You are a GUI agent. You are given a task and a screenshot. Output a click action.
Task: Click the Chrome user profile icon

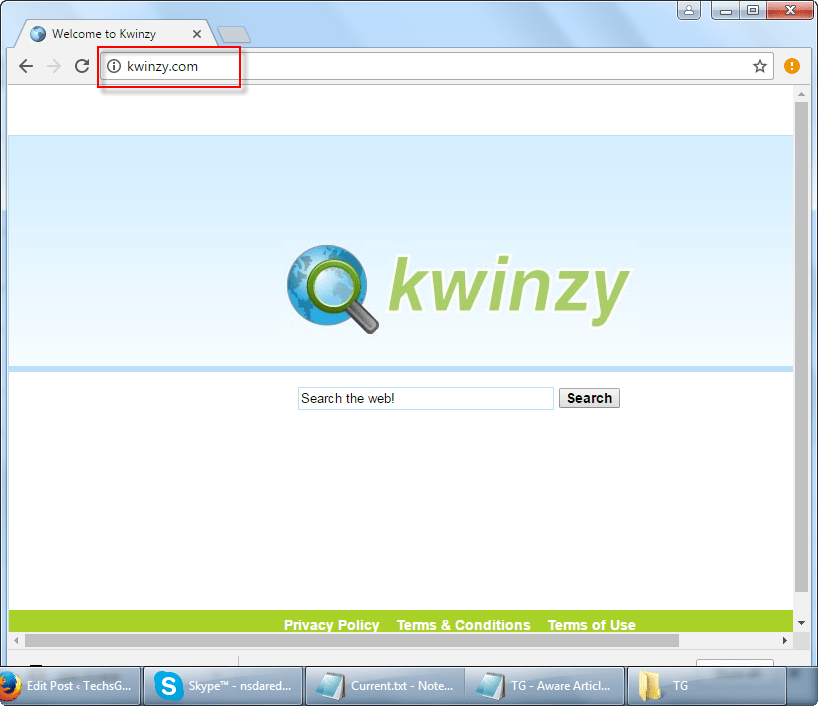(x=689, y=10)
